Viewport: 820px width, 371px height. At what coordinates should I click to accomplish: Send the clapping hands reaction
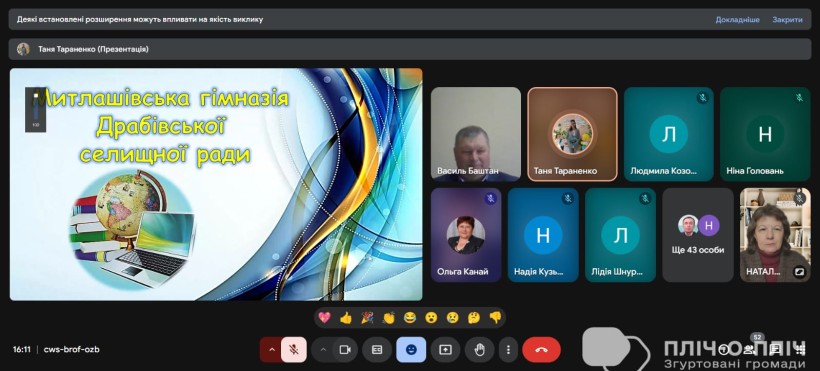388,317
